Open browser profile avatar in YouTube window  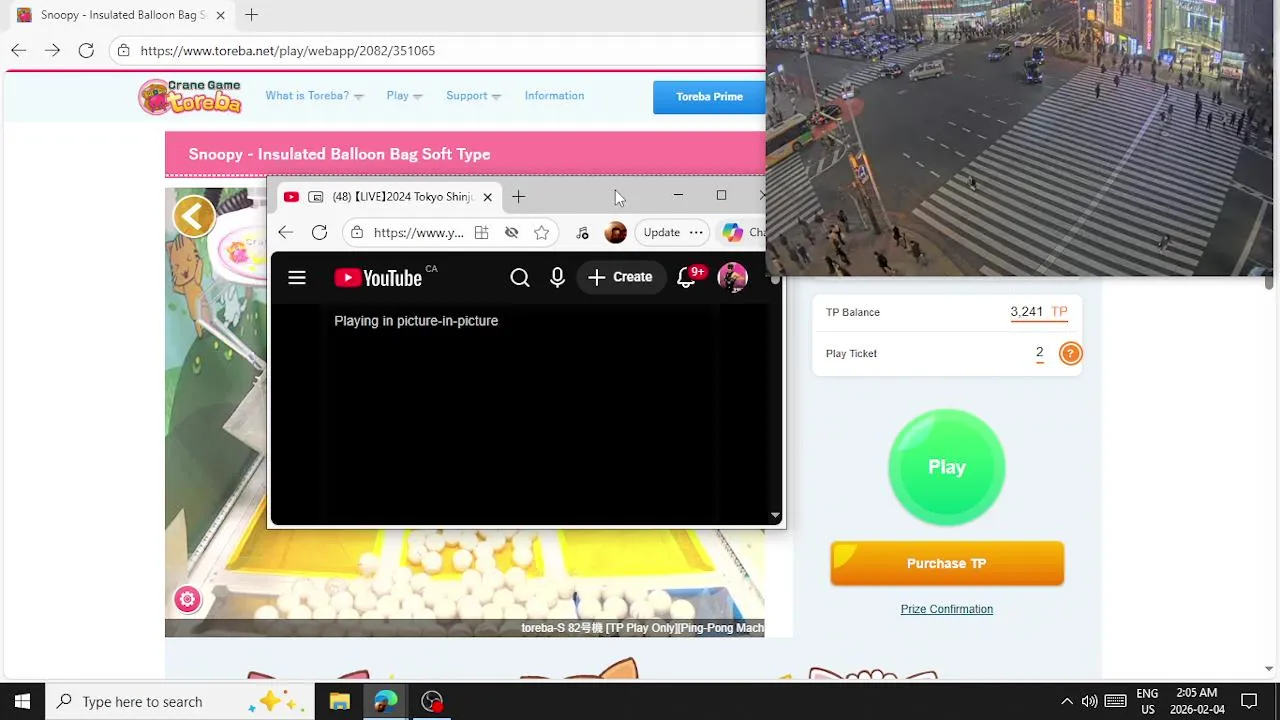tap(616, 232)
